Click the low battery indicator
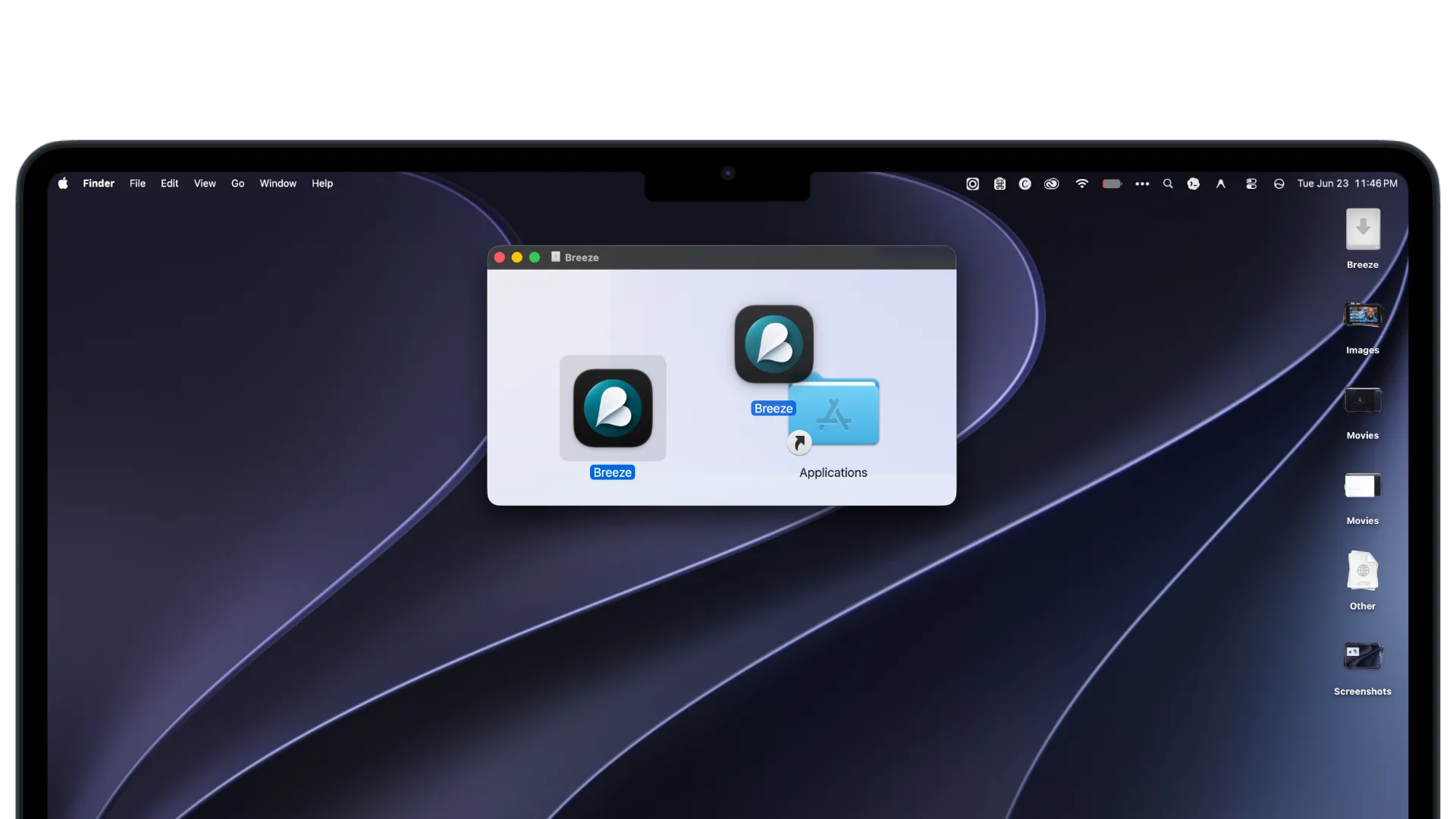The height and width of the screenshot is (819, 1456). [x=1112, y=184]
